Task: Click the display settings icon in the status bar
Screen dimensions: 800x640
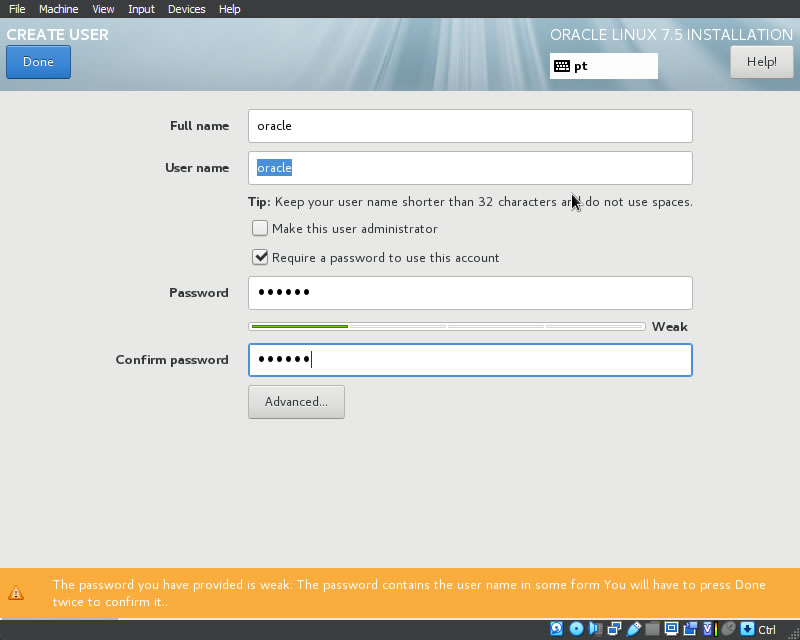Action: pyautogui.click(x=671, y=628)
